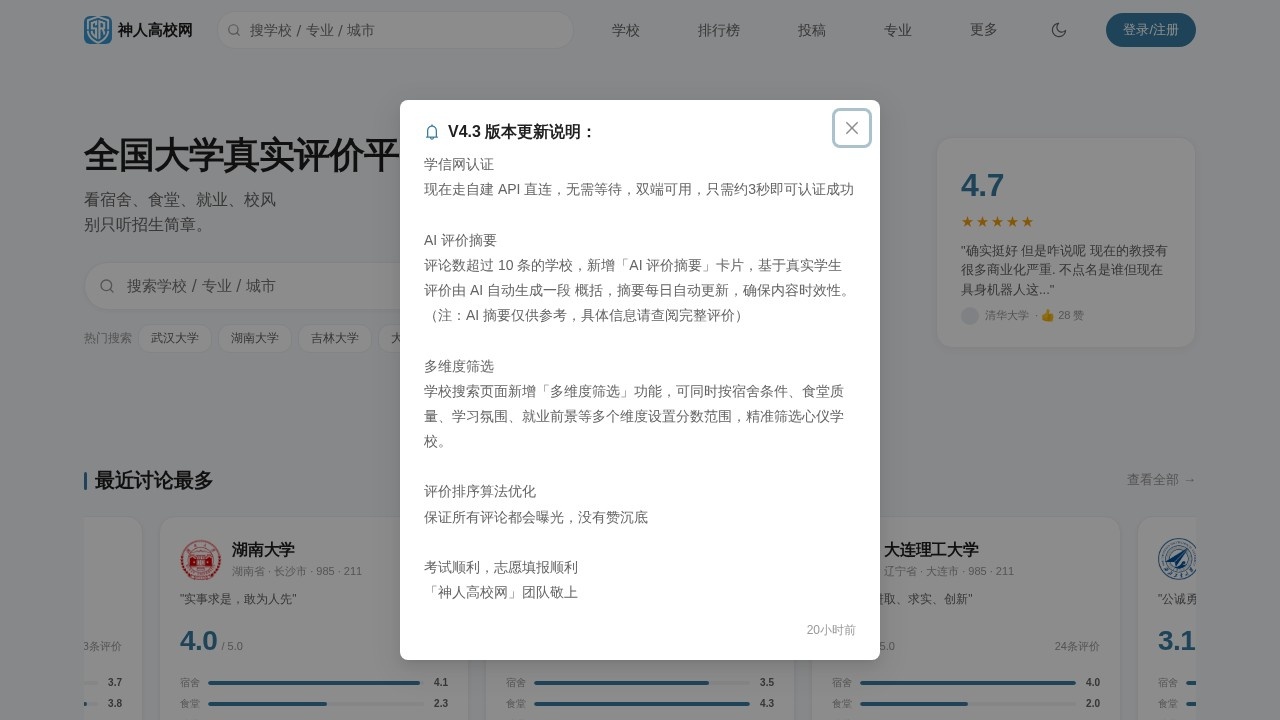Image resolution: width=1280 pixels, height=720 pixels.
Task: Click the 评价排序算法优化 heading in the dialog
Action: point(480,492)
